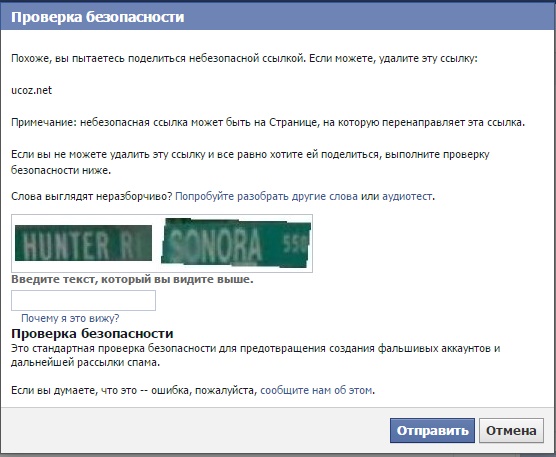Click the bold Проверка безопасности heading below the input

click(x=92, y=334)
